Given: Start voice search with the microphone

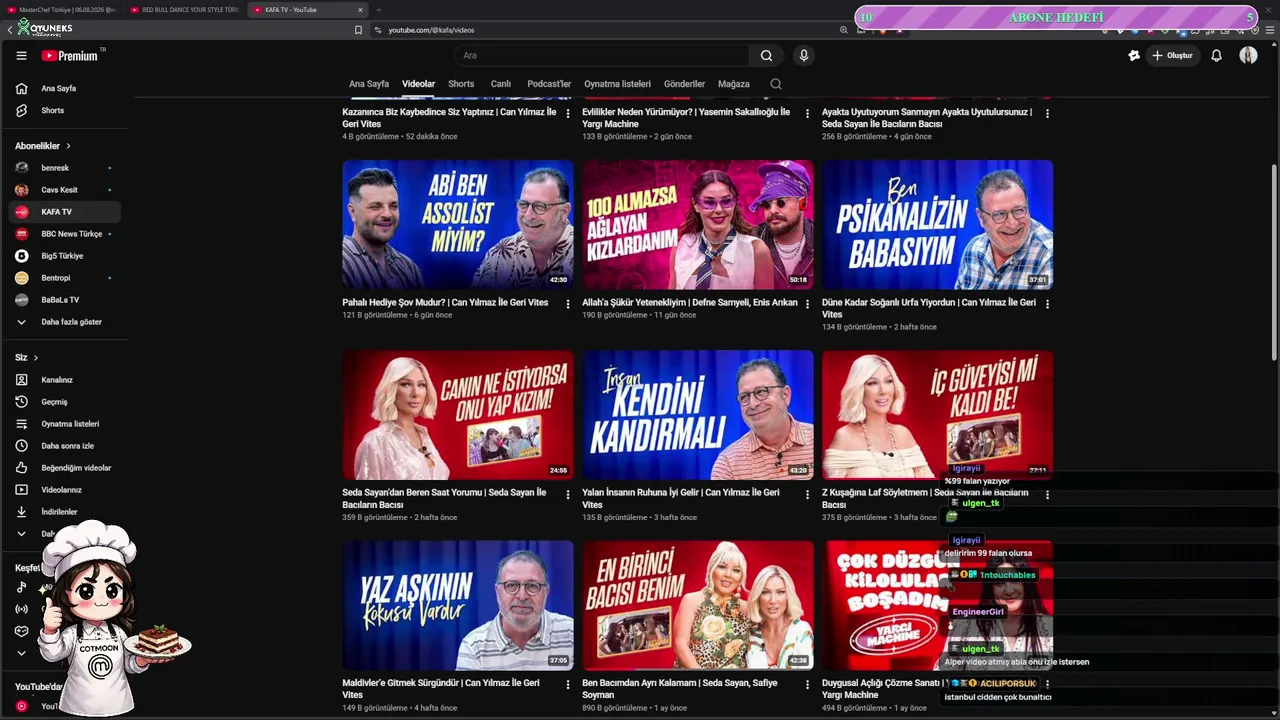Looking at the screenshot, I should [803, 56].
